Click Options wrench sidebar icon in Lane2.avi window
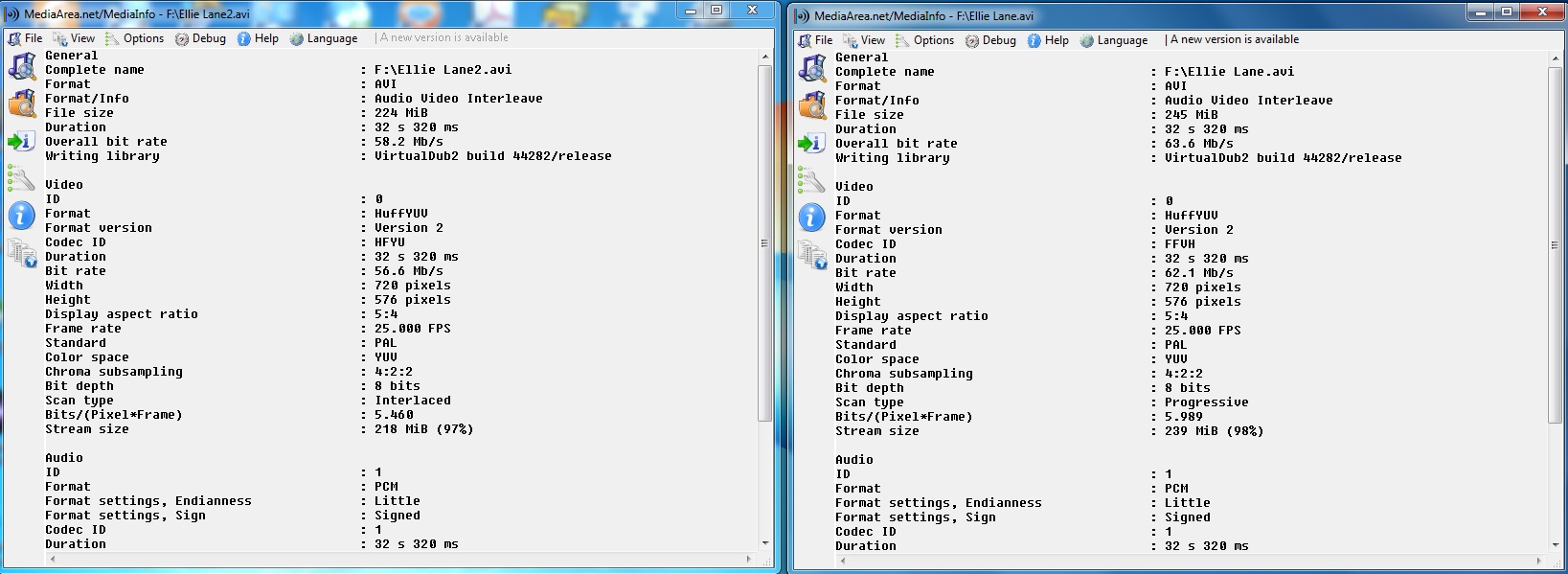1568x574 pixels. point(22,177)
